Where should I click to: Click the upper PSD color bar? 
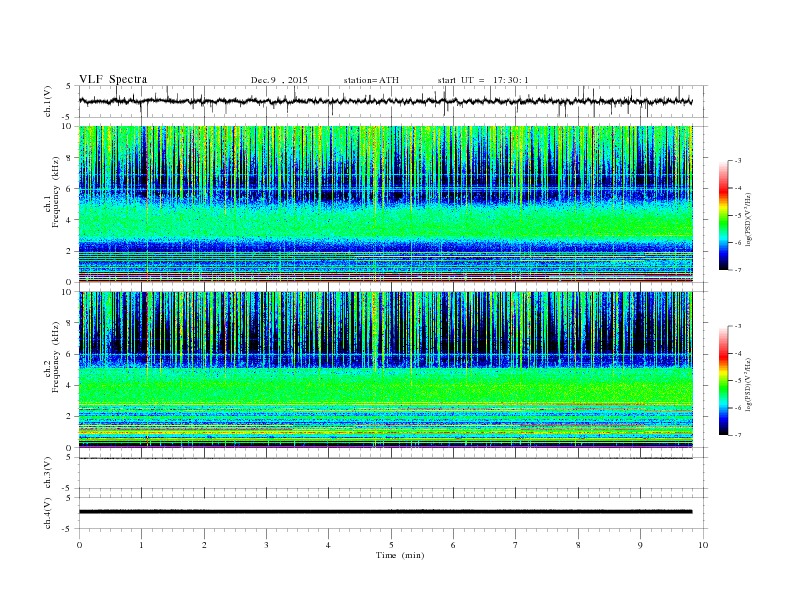723,215
